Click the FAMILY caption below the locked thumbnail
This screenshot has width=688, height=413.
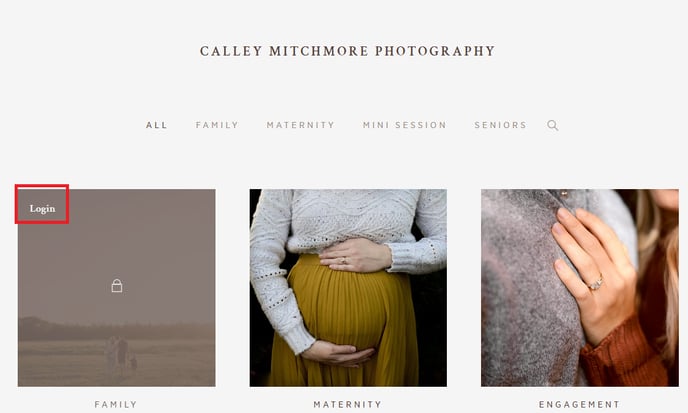[x=116, y=404]
